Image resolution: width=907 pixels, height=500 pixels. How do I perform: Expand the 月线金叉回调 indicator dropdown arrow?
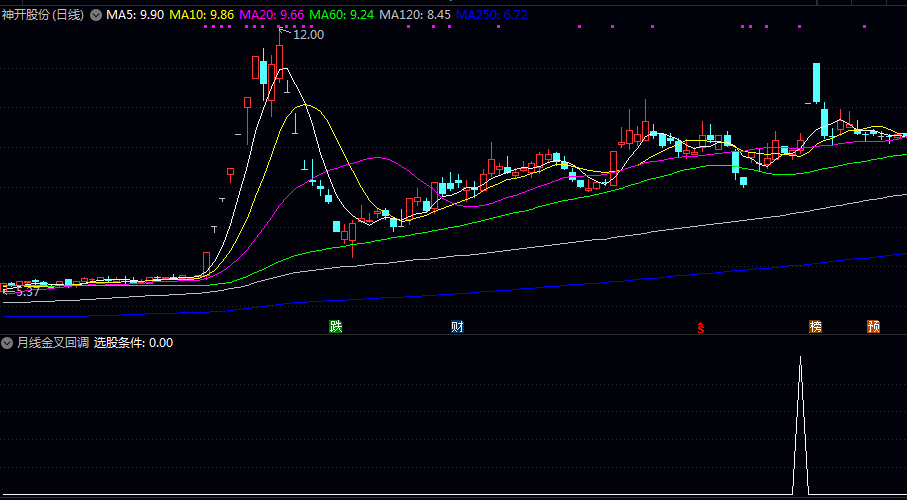(x=7, y=342)
